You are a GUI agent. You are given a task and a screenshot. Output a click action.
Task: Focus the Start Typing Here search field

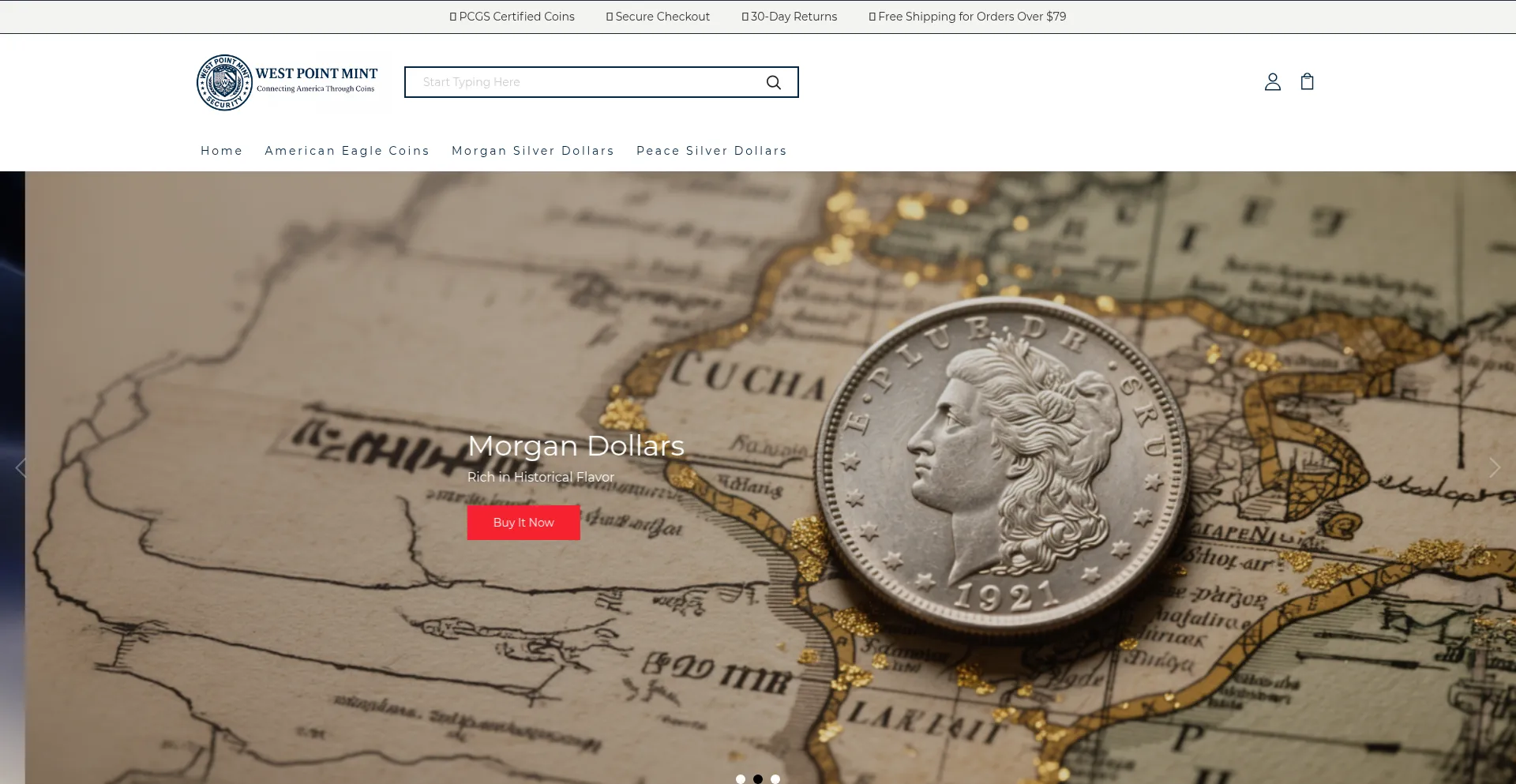coord(584,82)
